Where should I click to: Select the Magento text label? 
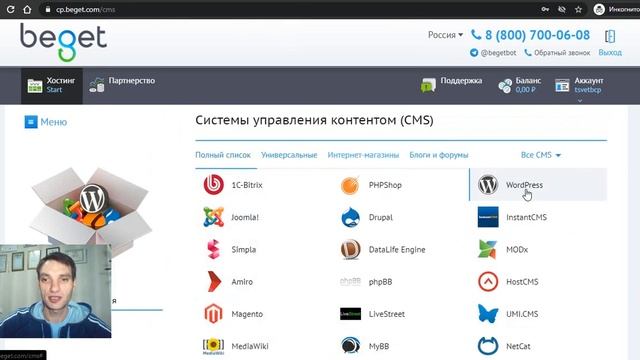(247, 314)
